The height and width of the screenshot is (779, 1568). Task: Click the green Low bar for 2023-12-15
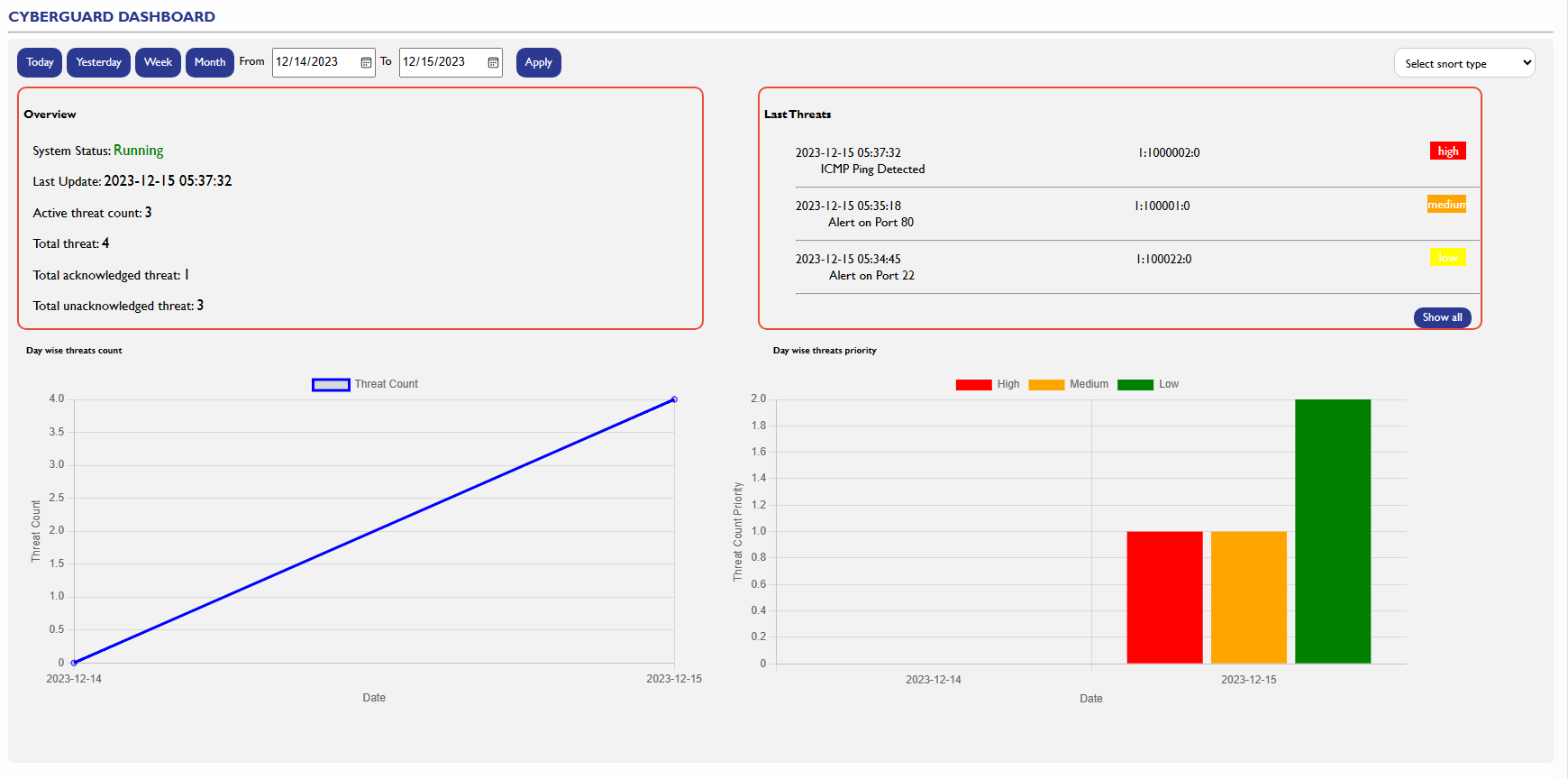click(x=1333, y=531)
